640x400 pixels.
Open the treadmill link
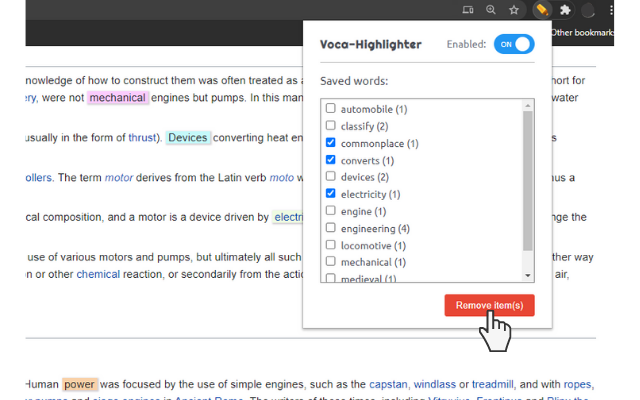point(493,384)
